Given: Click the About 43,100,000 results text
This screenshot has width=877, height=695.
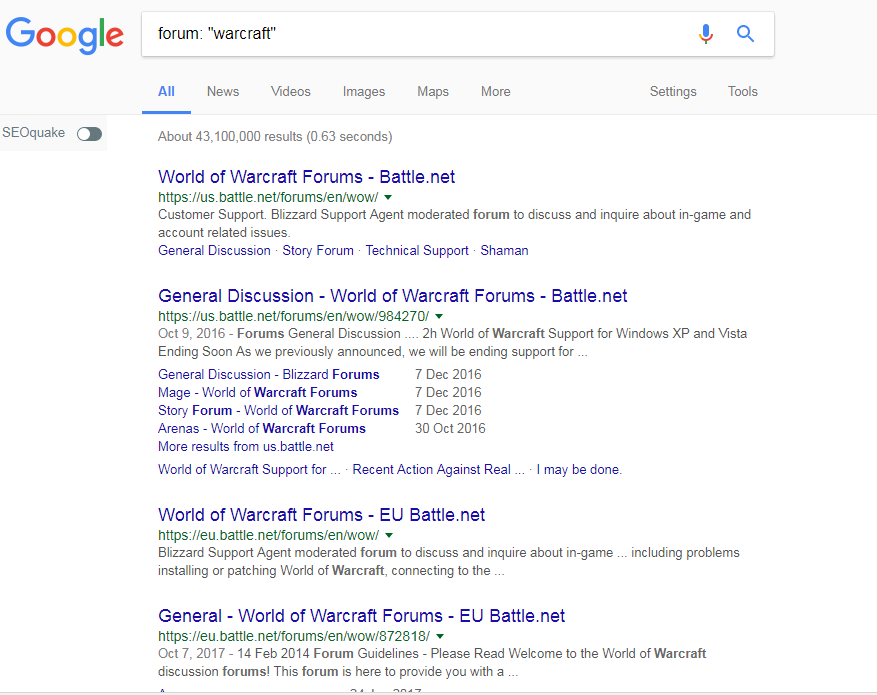Looking at the screenshot, I should point(275,136).
